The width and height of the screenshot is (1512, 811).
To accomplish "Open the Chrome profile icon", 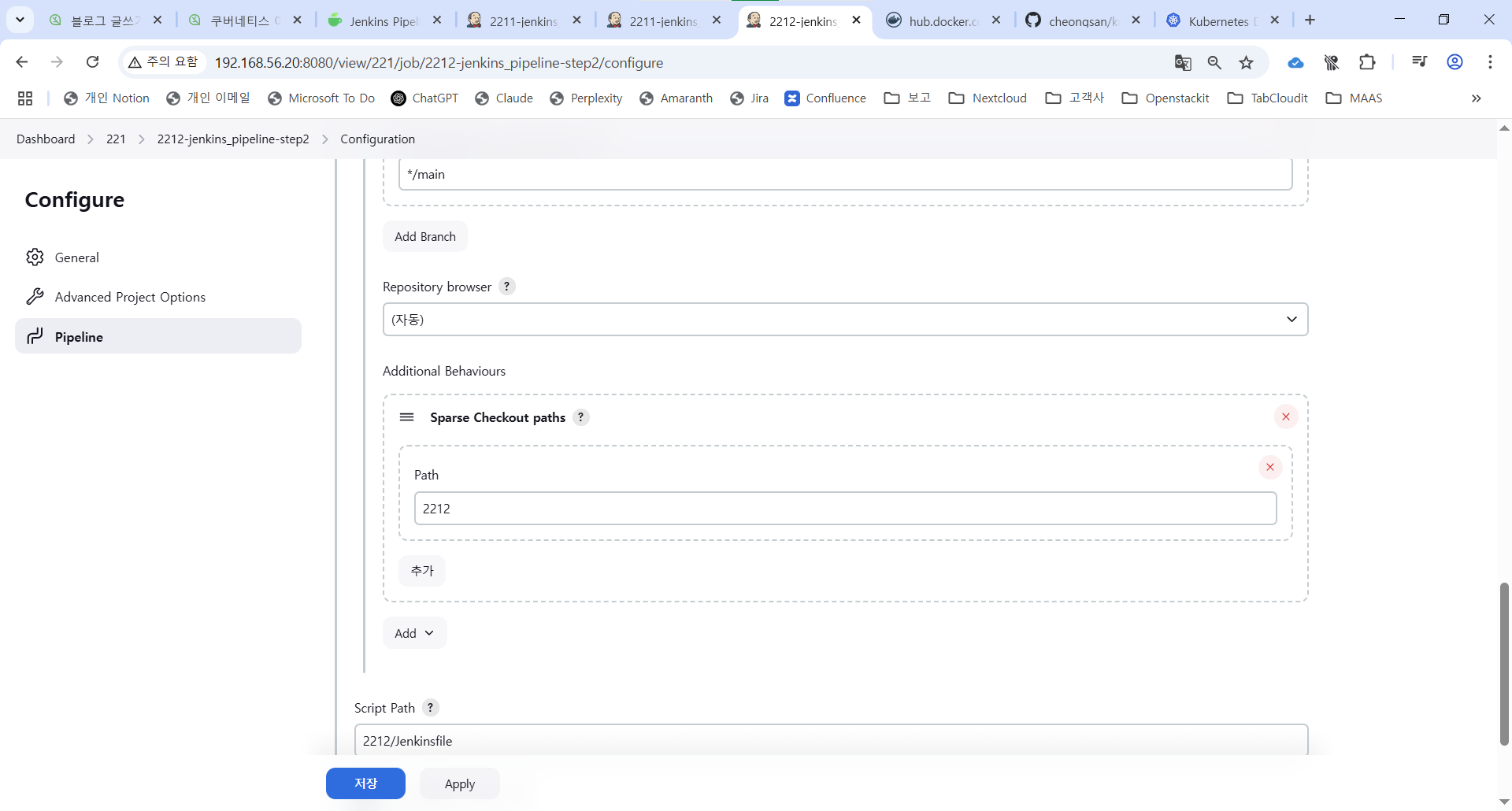I will 1455,62.
